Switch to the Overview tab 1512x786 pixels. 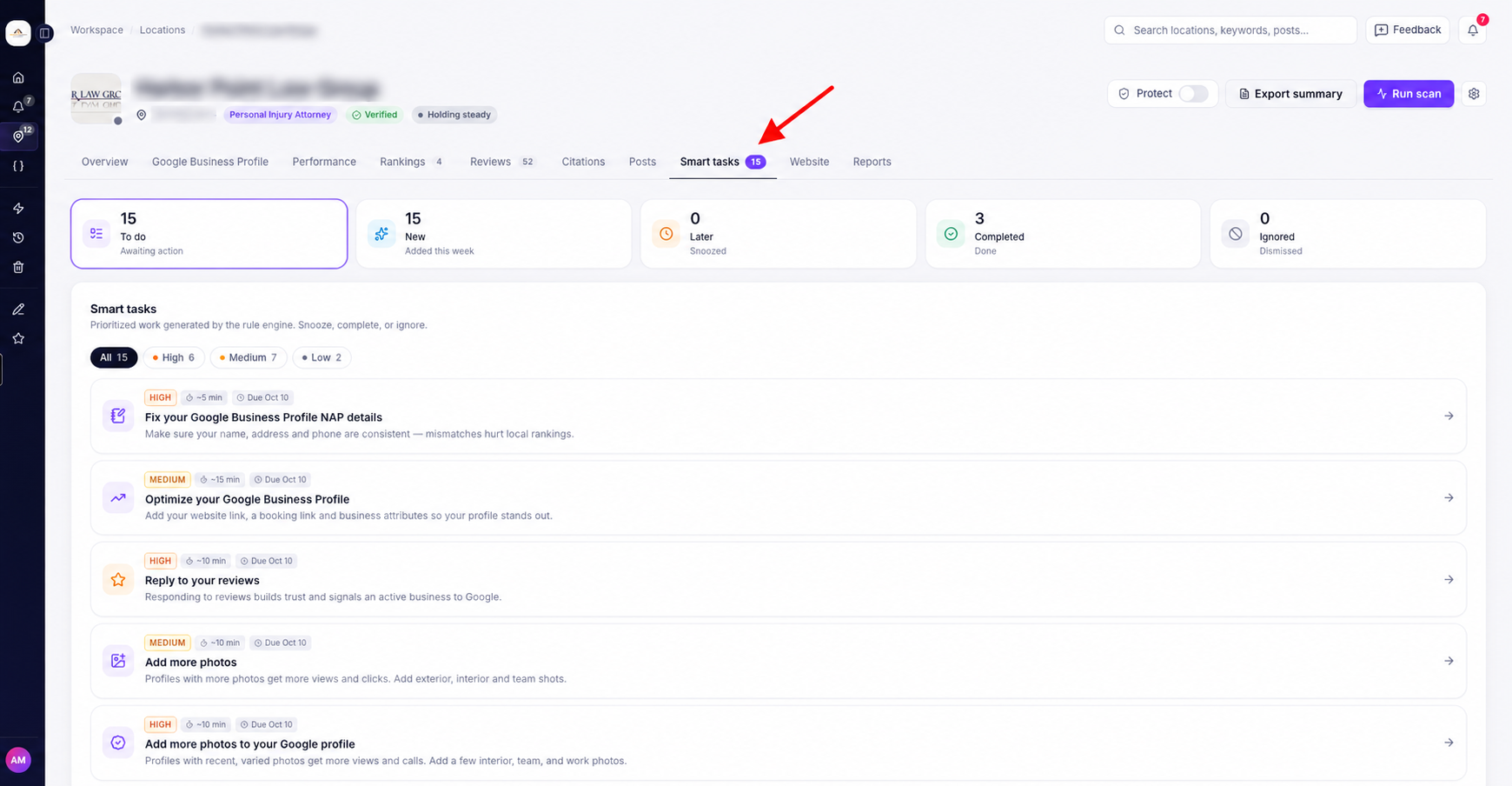[x=104, y=162]
